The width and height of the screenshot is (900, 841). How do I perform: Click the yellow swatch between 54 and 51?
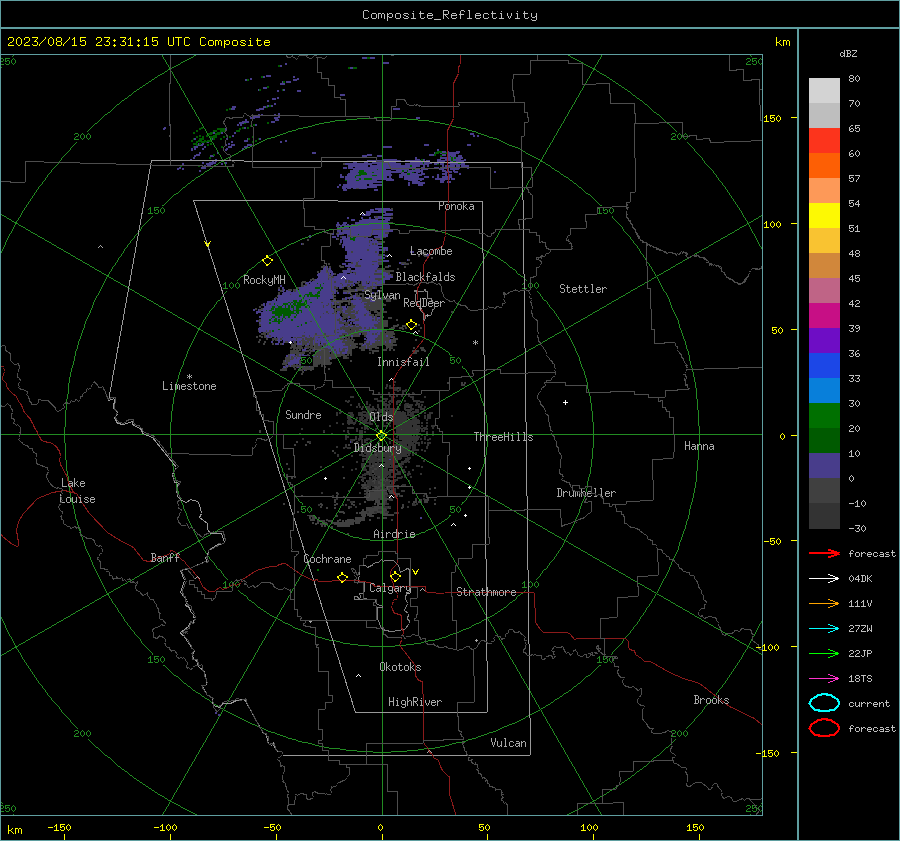(824, 216)
